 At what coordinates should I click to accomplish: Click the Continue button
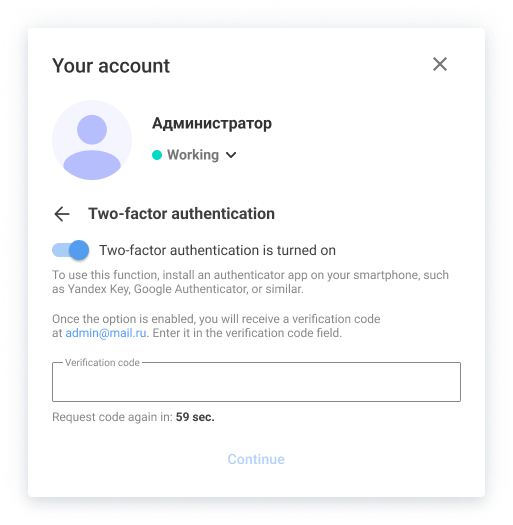pyautogui.click(x=256, y=459)
